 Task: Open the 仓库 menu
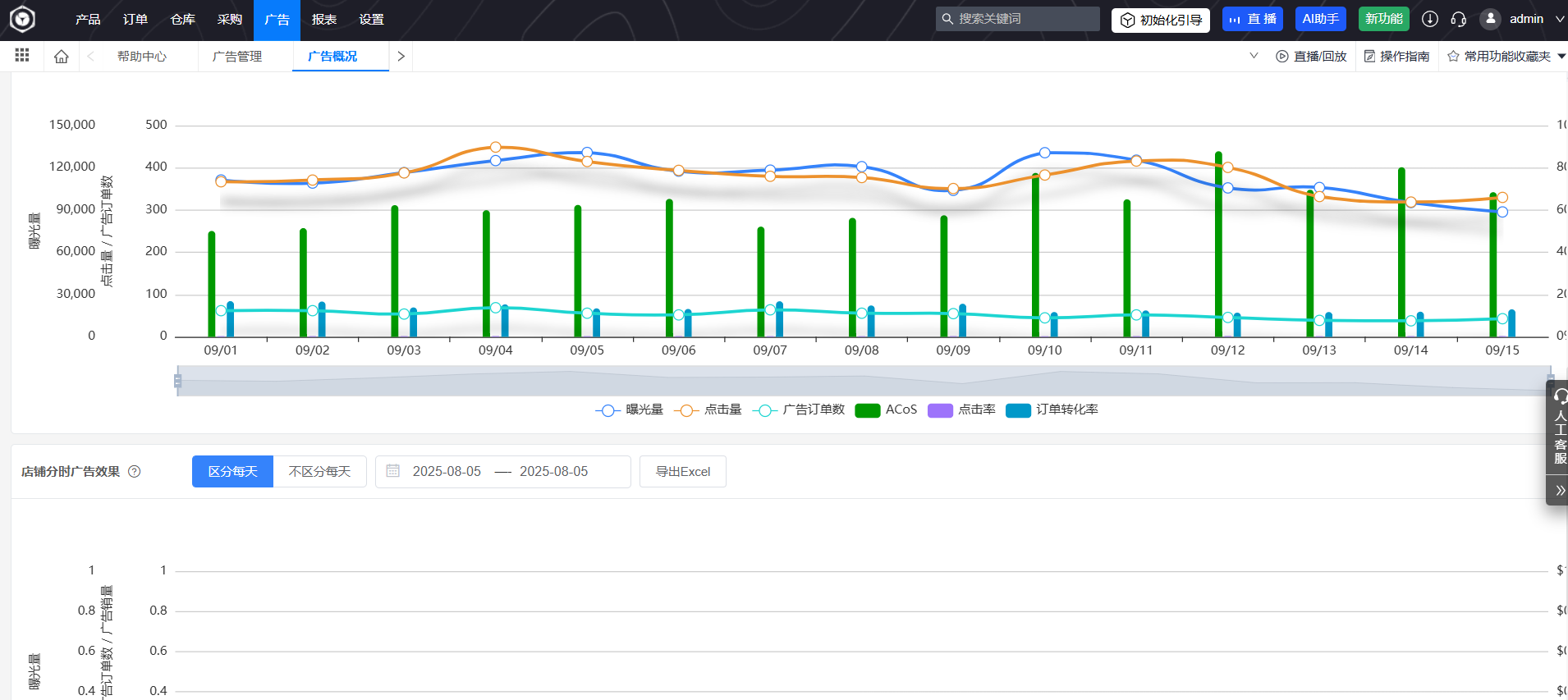tap(182, 20)
